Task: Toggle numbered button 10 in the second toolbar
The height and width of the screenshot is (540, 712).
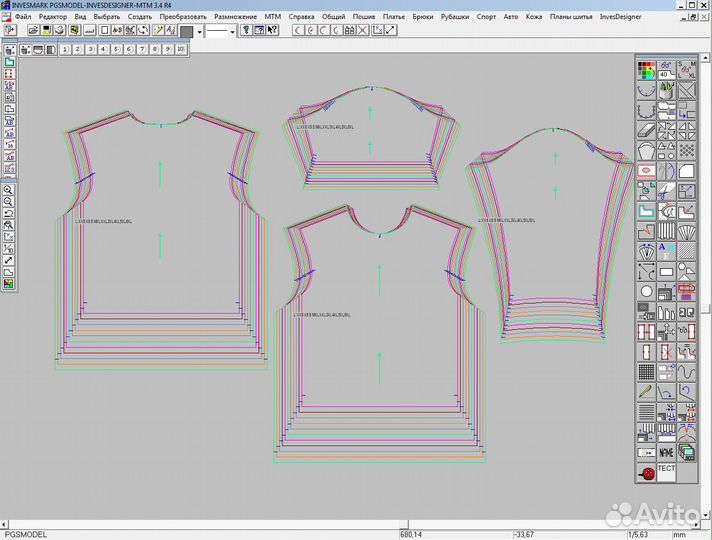Action: pyautogui.click(x=181, y=48)
